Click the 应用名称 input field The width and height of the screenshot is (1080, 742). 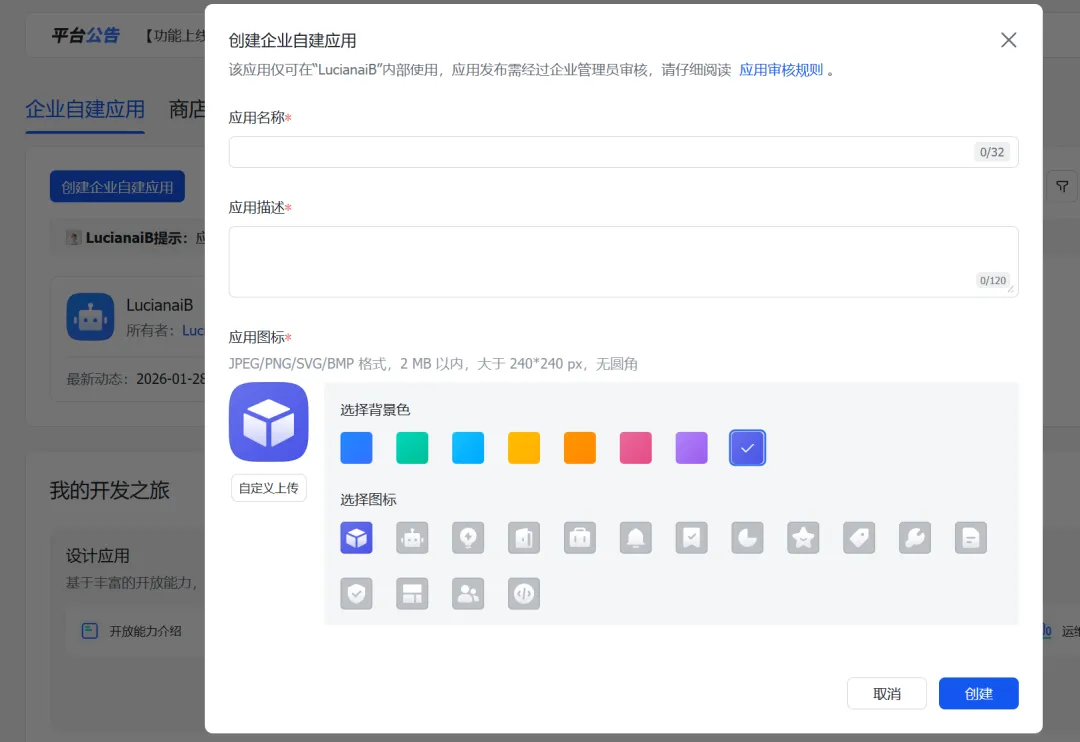tap(623, 152)
